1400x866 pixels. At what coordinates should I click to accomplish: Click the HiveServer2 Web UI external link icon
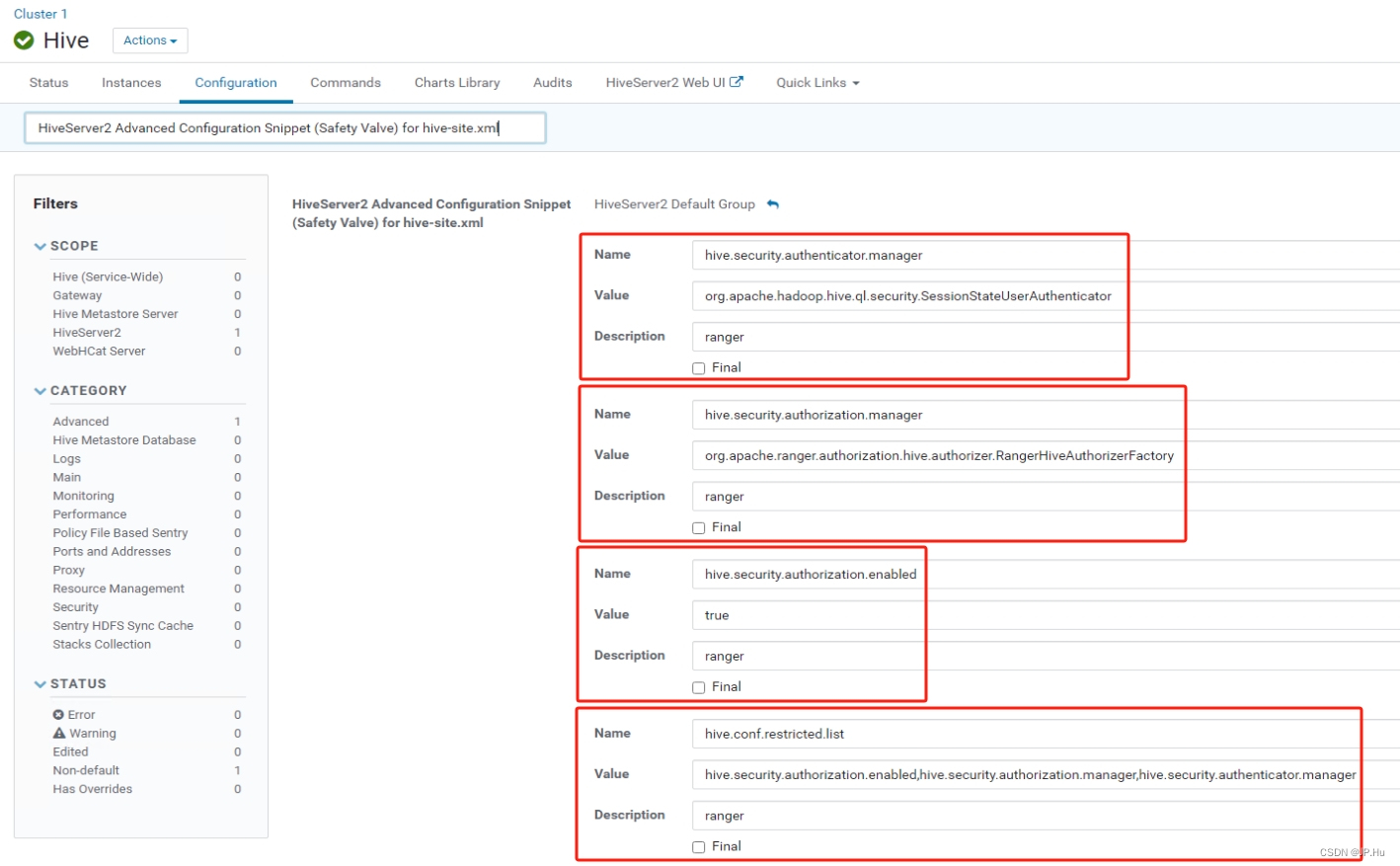click(x=737, y=82)
